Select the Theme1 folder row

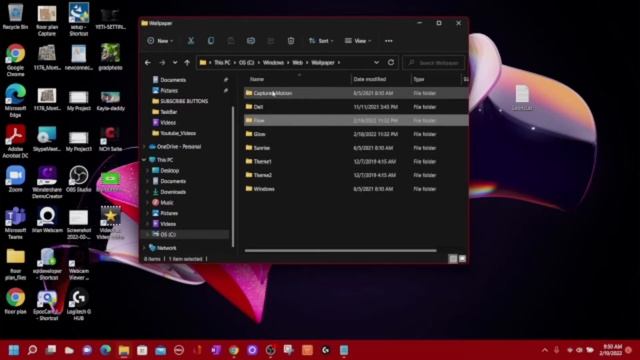tap(356, 161)
